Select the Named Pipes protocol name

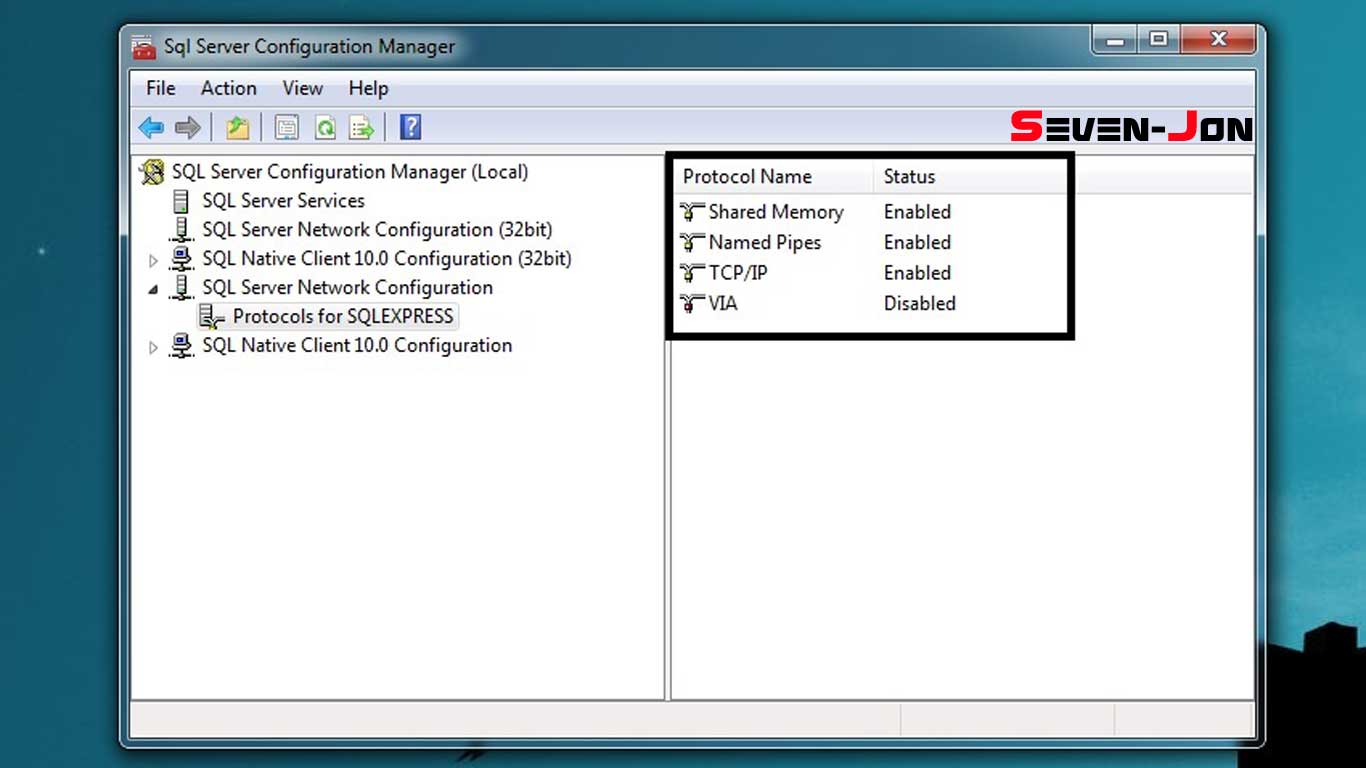click(765, 242)
